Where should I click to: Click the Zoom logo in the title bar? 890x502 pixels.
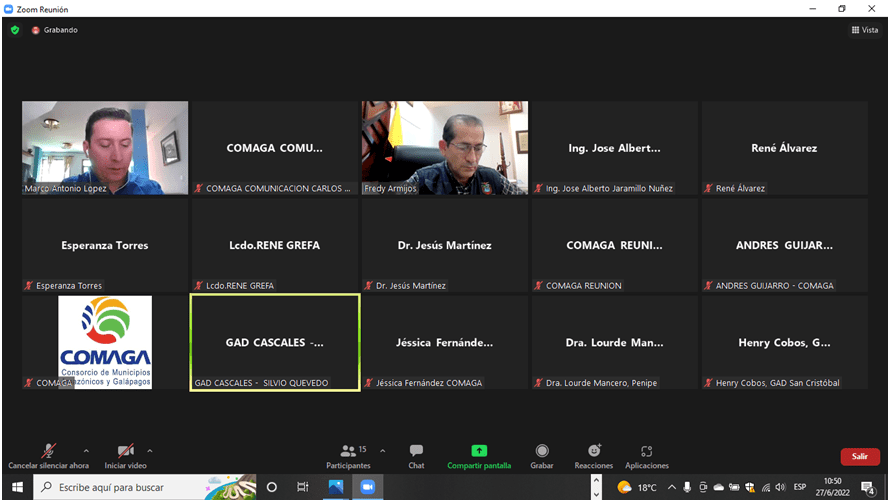click(x=9, y=9)
